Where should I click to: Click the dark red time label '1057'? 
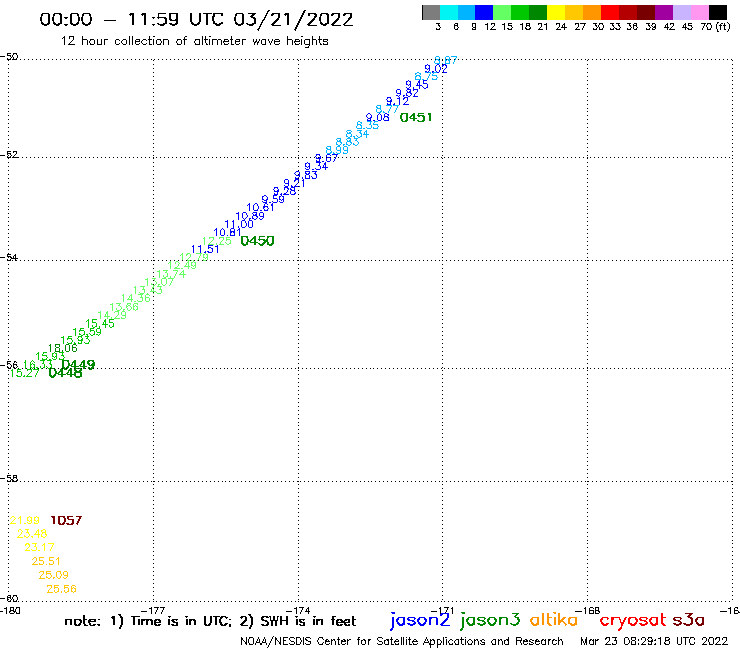pyautogui.click(x=66, y=520)
